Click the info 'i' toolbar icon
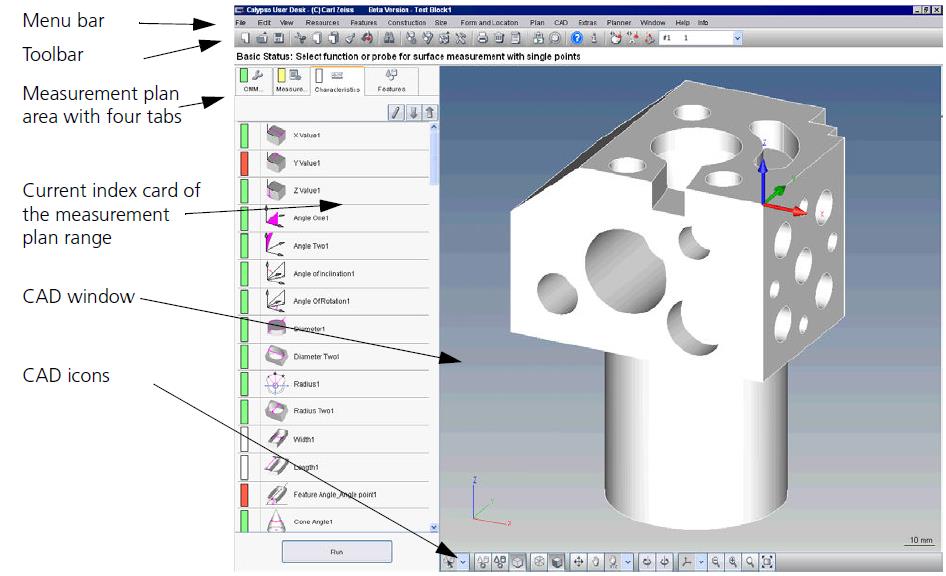The height and width of the screenshot is (576, 946). point(594,38)
